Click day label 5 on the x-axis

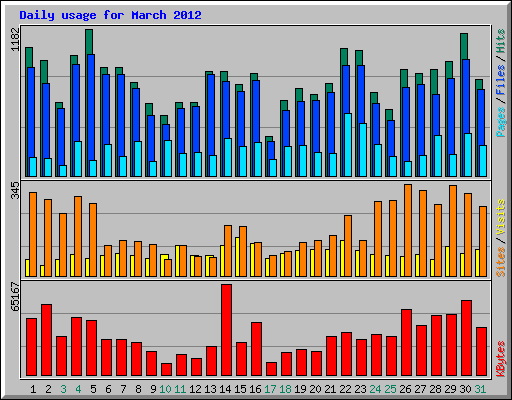pos(93,389)
